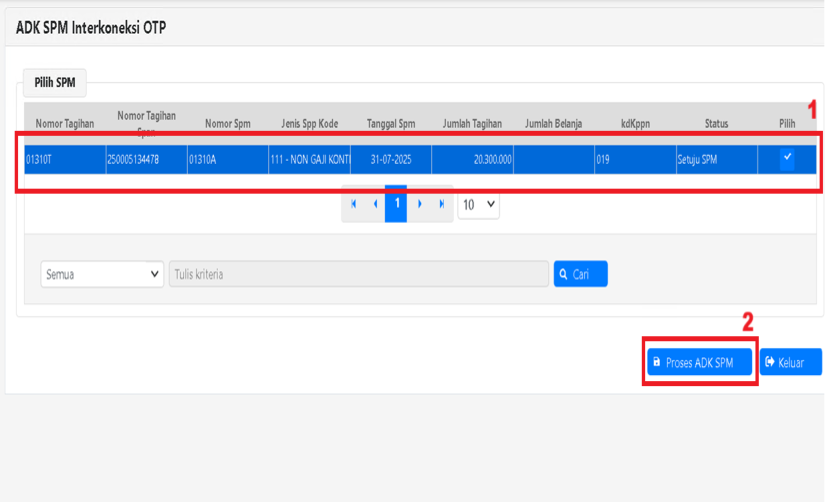The height and width of the screenshot is (502, 831).
Task: Sort by the Jumlah Tagihan column header
Action: 472,124
